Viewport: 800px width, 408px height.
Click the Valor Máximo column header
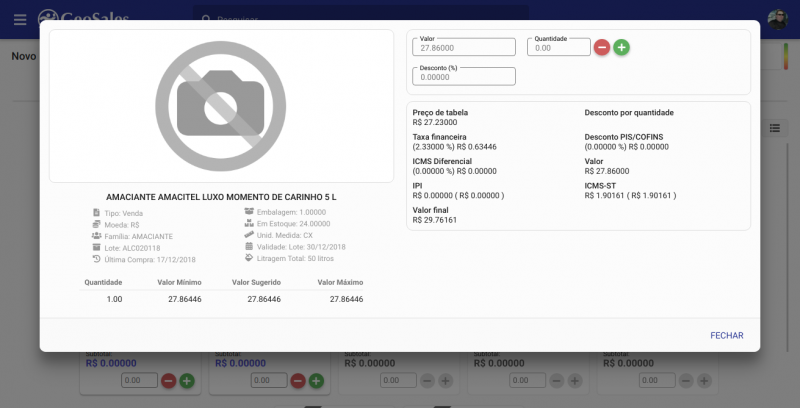click(x=340, y=282)
